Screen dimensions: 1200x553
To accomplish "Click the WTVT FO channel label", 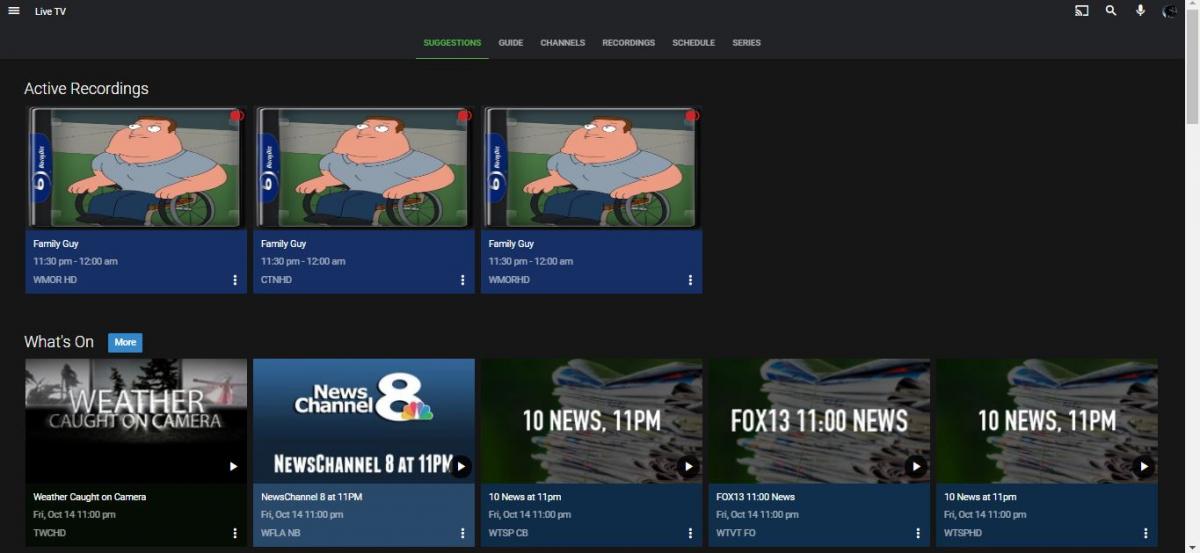I will [x=737, y=533].
